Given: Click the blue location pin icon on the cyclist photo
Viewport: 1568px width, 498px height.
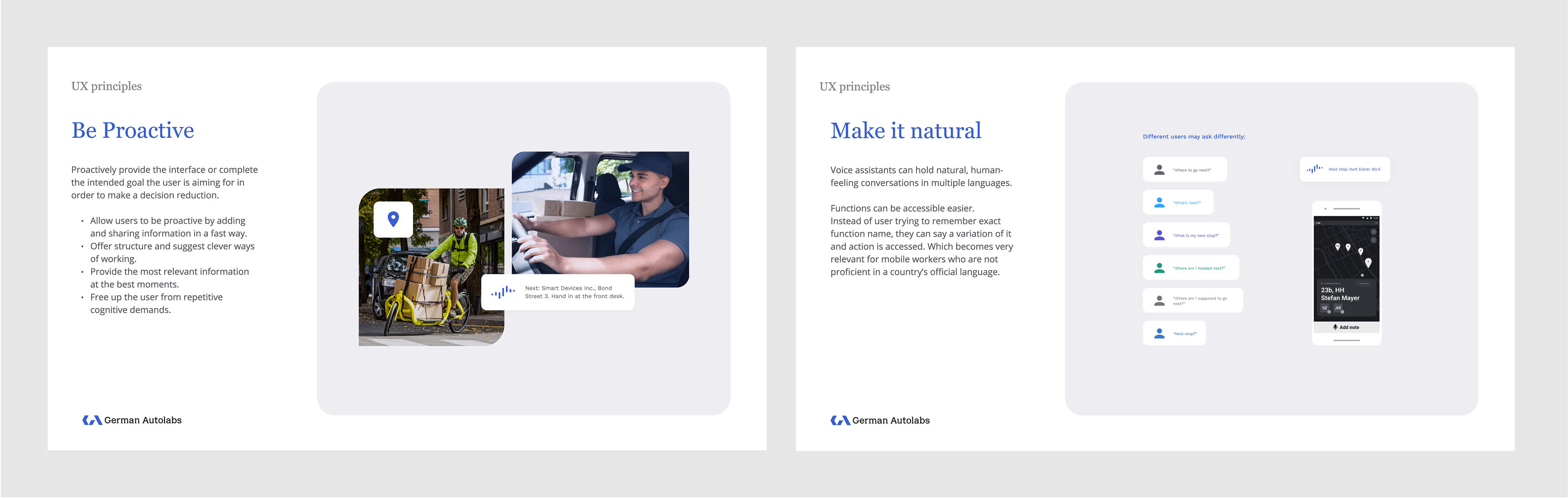Looking at the screenshot, I should coord(393,219).
